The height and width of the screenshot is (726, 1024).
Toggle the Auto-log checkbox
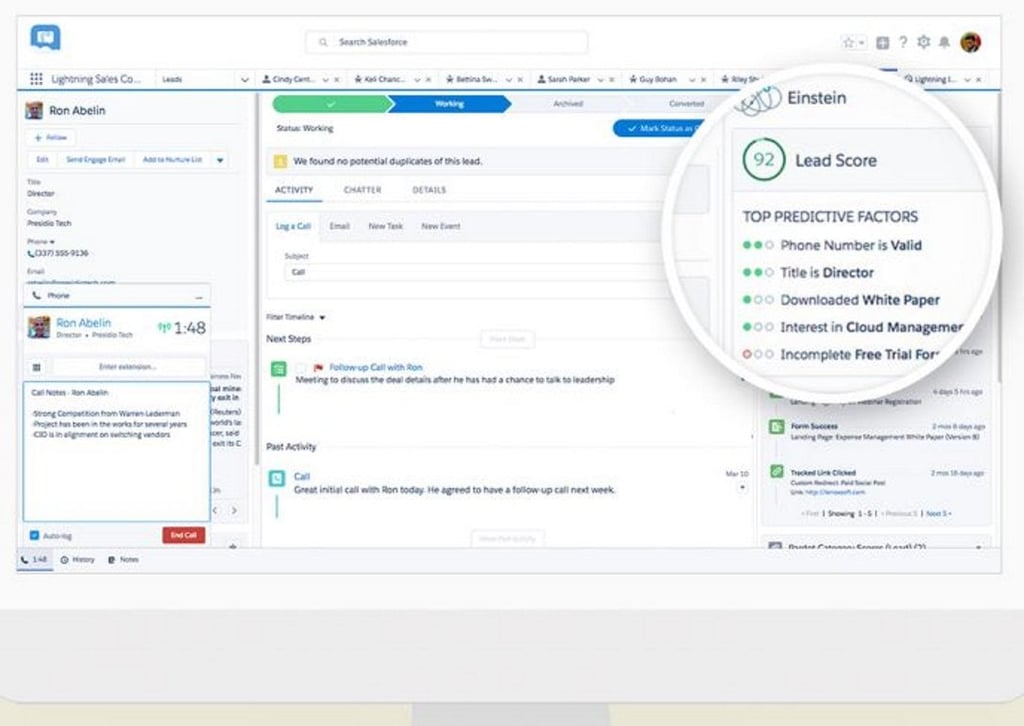tap(34, 535)
